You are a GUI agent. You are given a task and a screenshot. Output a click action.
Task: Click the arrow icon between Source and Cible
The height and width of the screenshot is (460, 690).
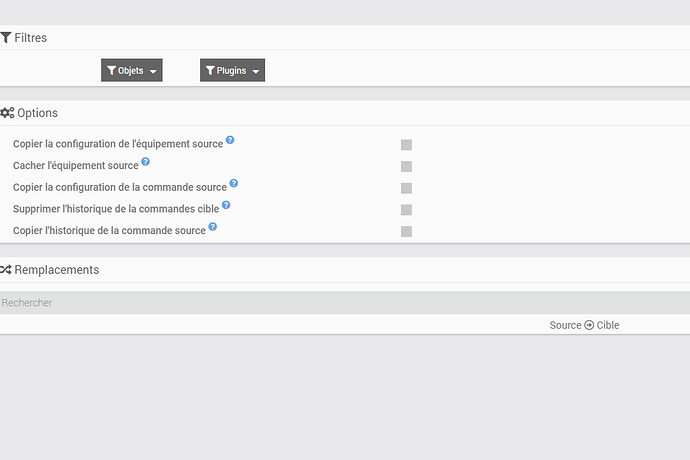[589, 325]
